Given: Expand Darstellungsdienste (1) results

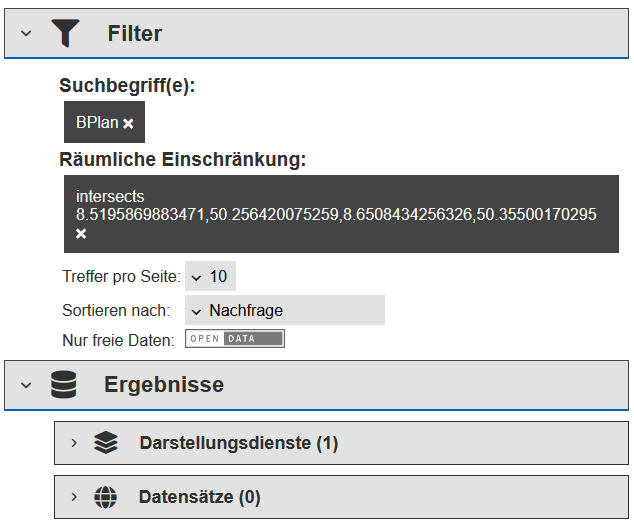Looking at the screenshot, I should pos(74,443).
